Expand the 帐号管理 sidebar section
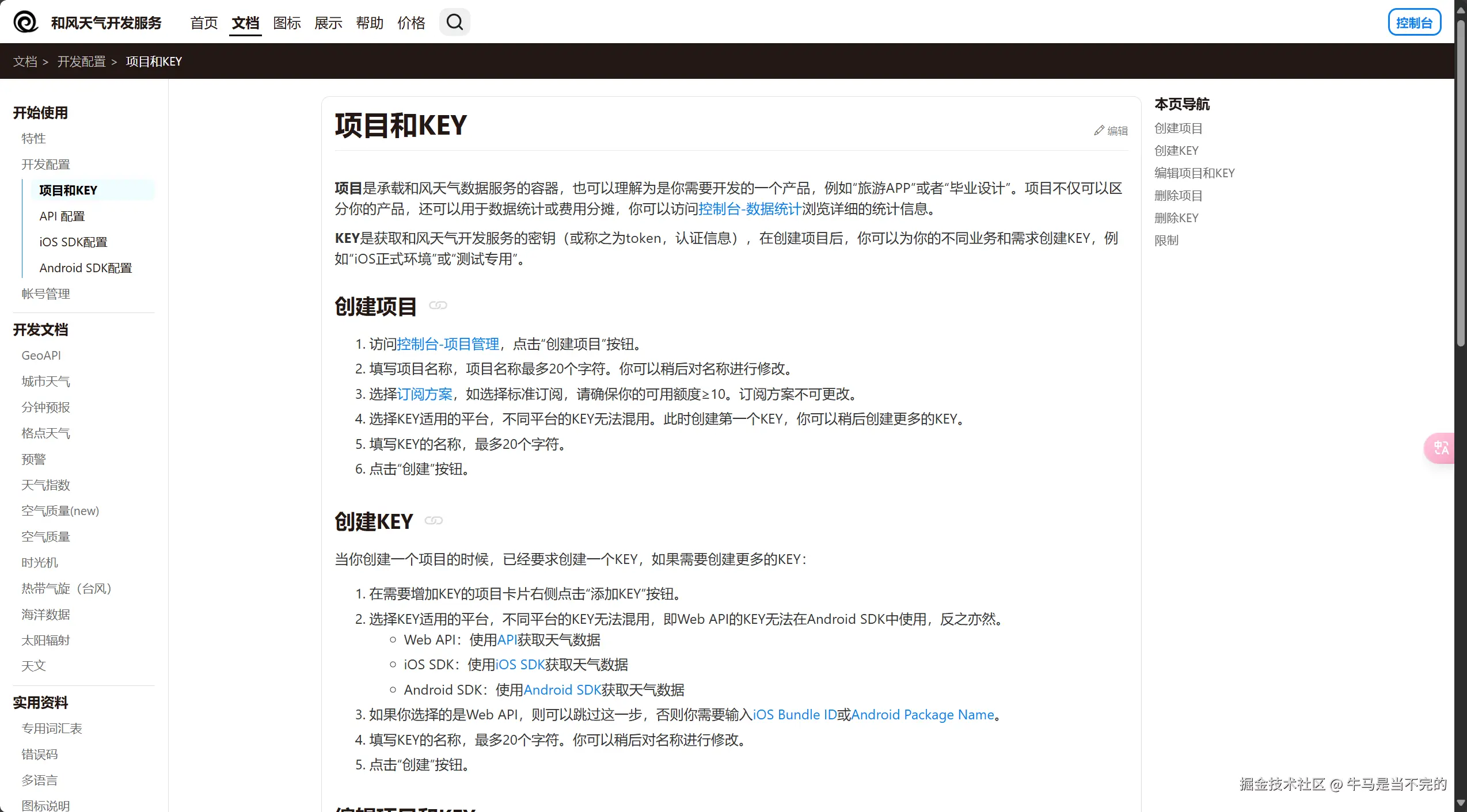The image size is (1467, 812). (x=45, y=294)
